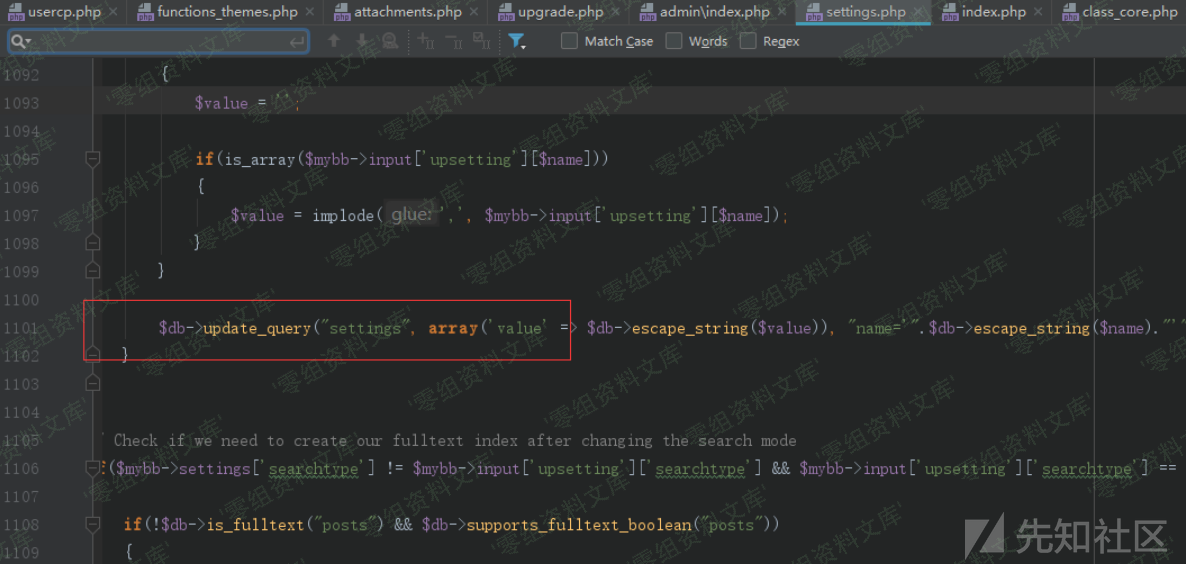Click the Find All usages icon

390,41
